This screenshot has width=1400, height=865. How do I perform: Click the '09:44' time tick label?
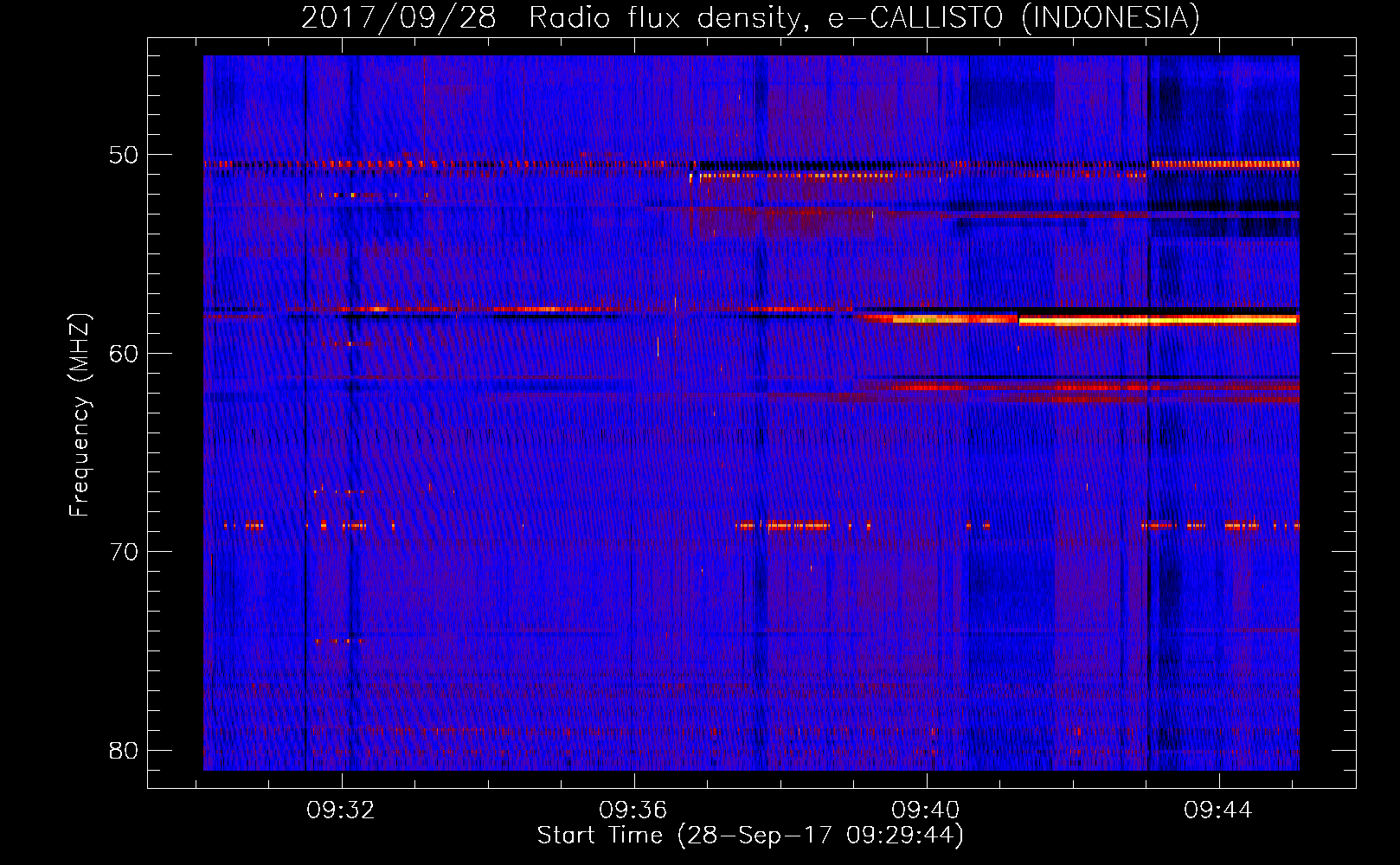pos(1218,810)
